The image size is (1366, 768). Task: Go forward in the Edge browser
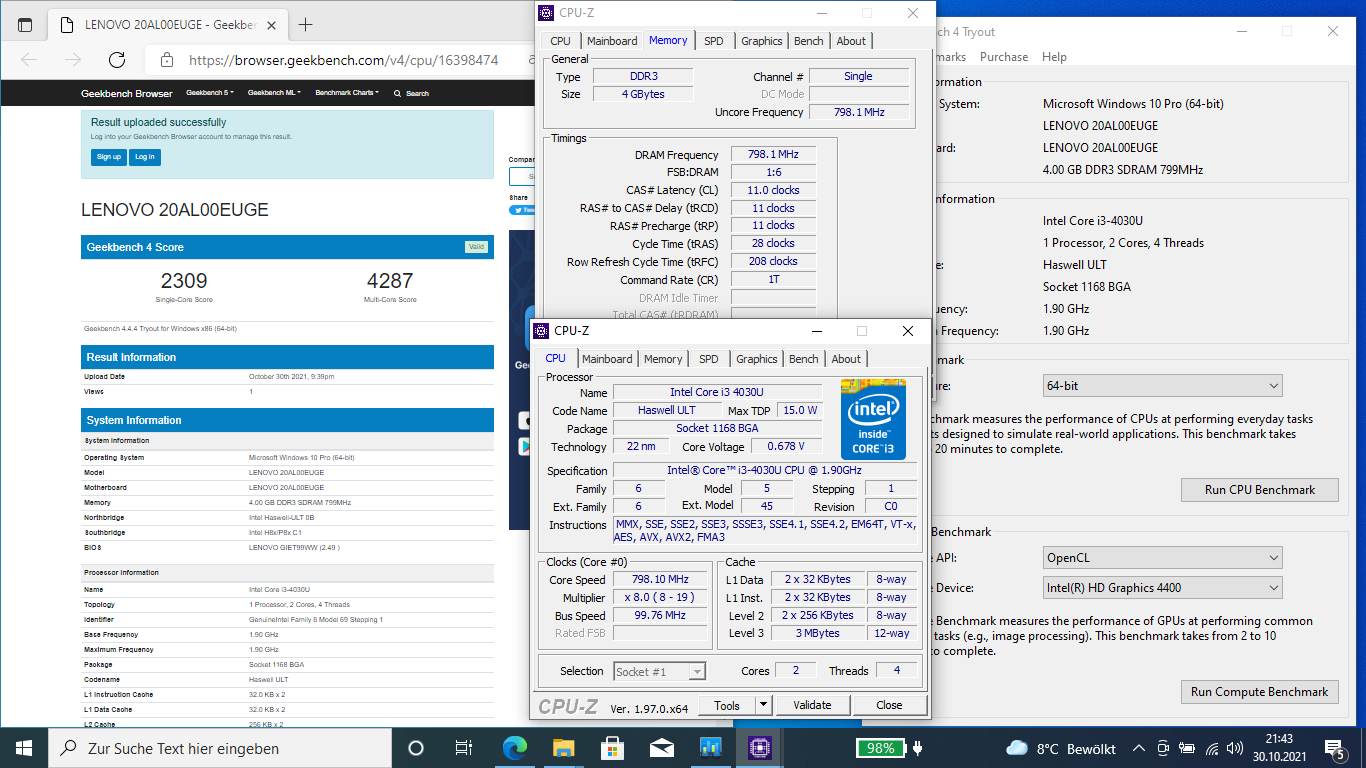point(73,60)
